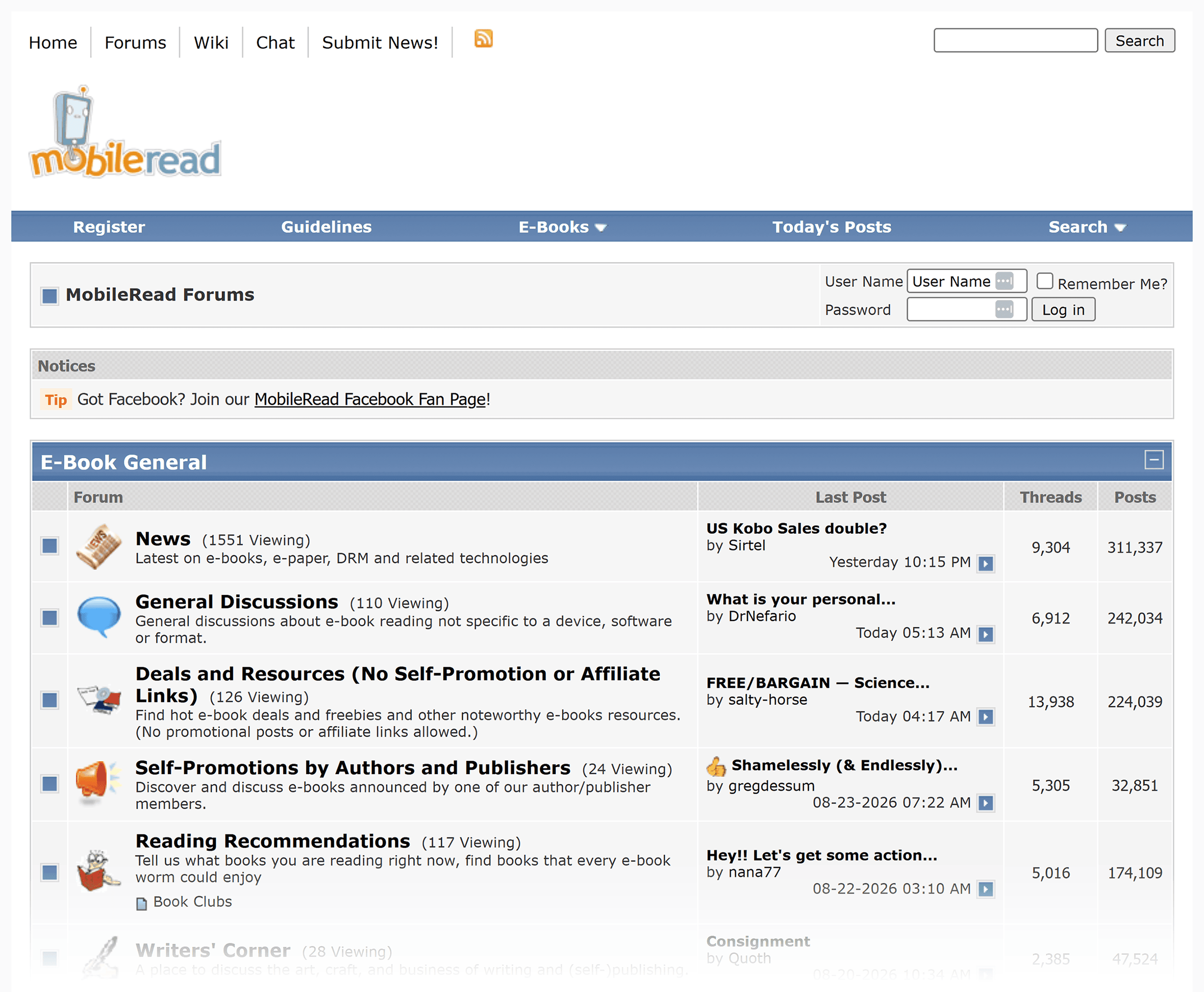The height and width of the screenshot is (992, 1204).
Task: Click the Reading Recommendations status square icon
Action: pyautogui.click(x=50, y=873)
